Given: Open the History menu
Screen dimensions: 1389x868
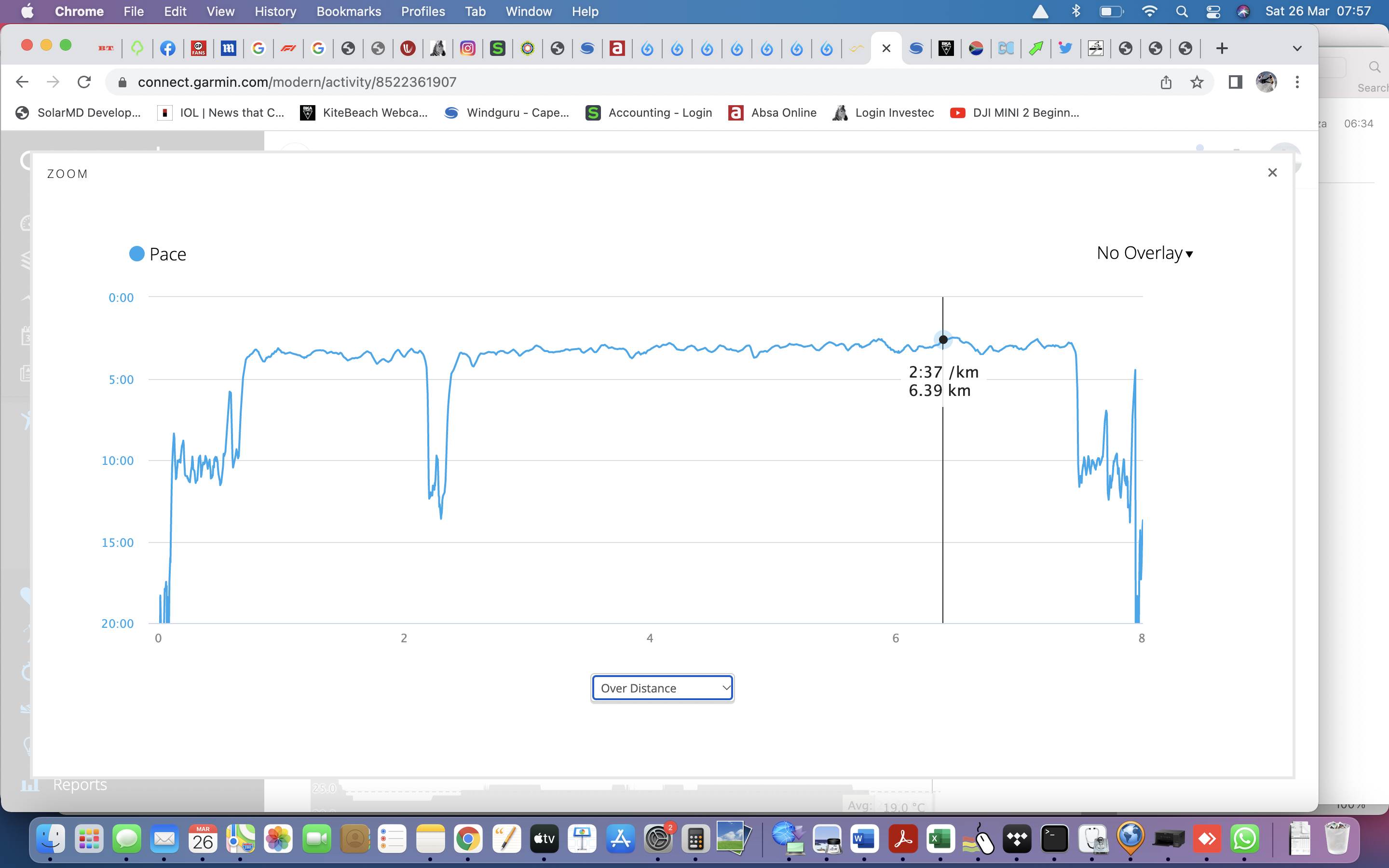Looking at the screenshot, I should coord(275,12).
